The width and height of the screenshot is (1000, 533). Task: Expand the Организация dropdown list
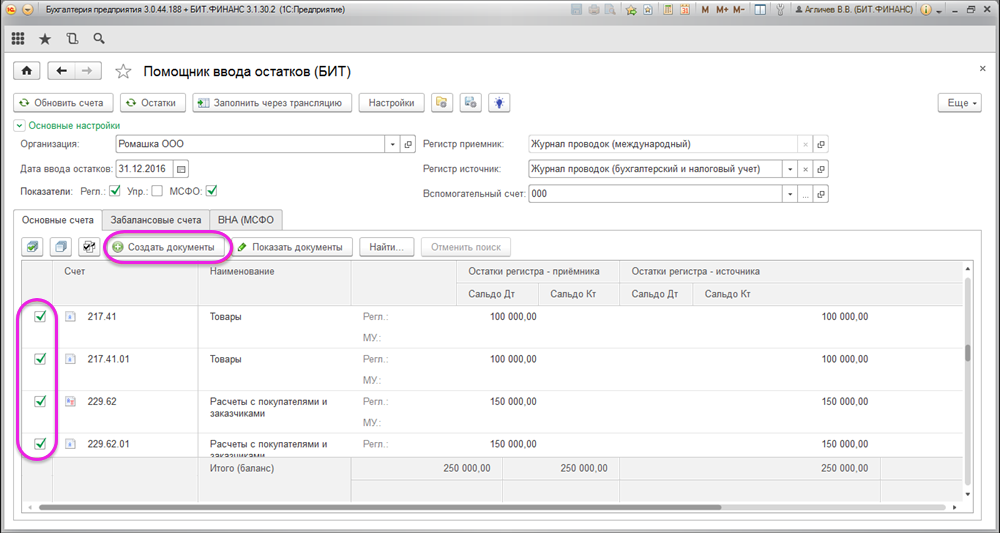[x=392, y=144]
